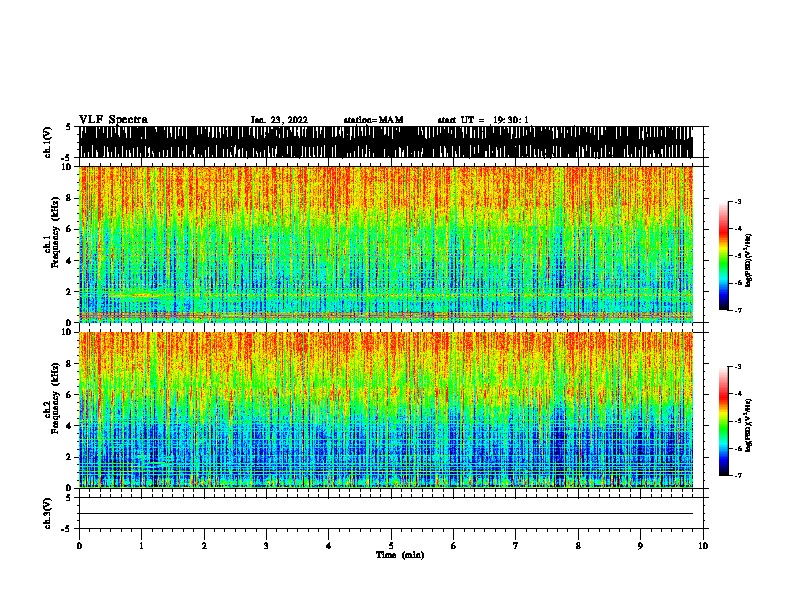Click time axis tick label "6"
Screen dimensions: 792x612
(x=453, y=545)
